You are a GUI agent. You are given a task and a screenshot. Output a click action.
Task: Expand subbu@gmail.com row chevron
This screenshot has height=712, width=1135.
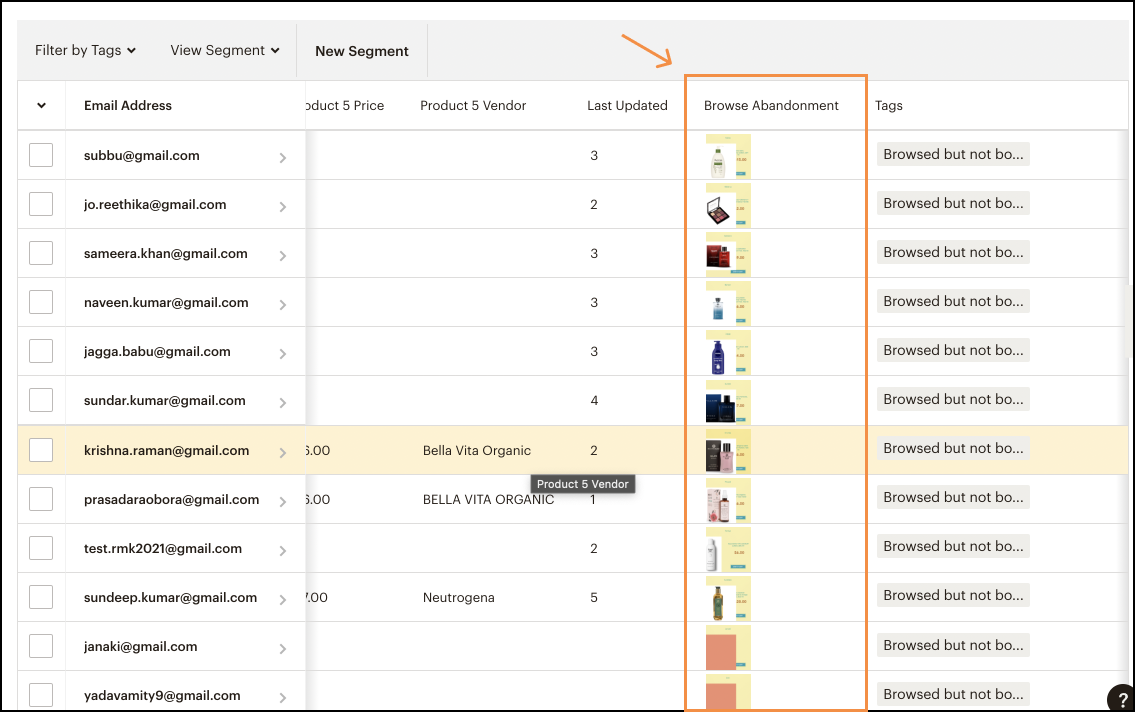[x=283, y=158]
